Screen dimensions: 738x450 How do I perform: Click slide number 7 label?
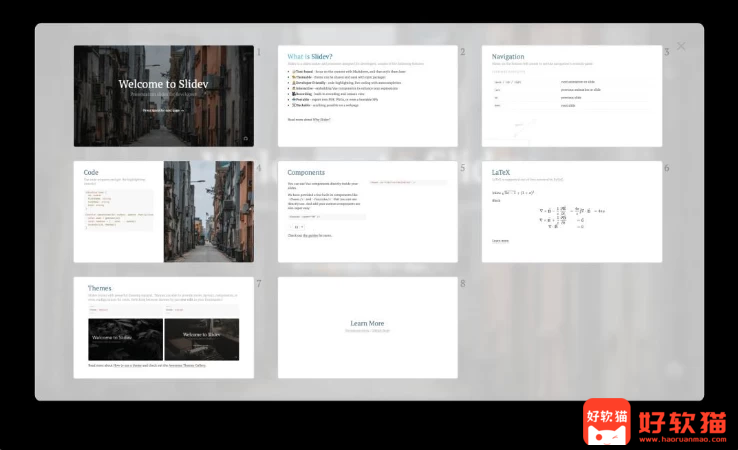pos(259,283)
